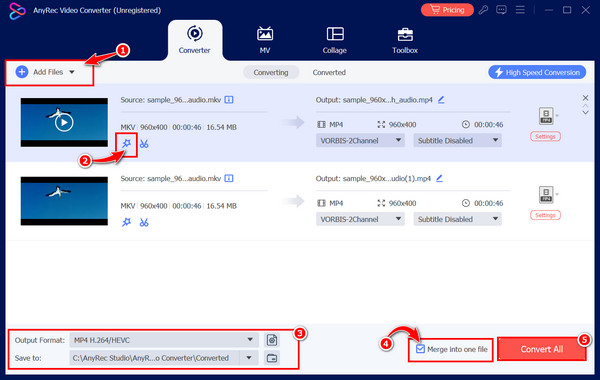Open the Toolbox tab
This screenshot has height=380, width=600.
(x=405, y=40)
